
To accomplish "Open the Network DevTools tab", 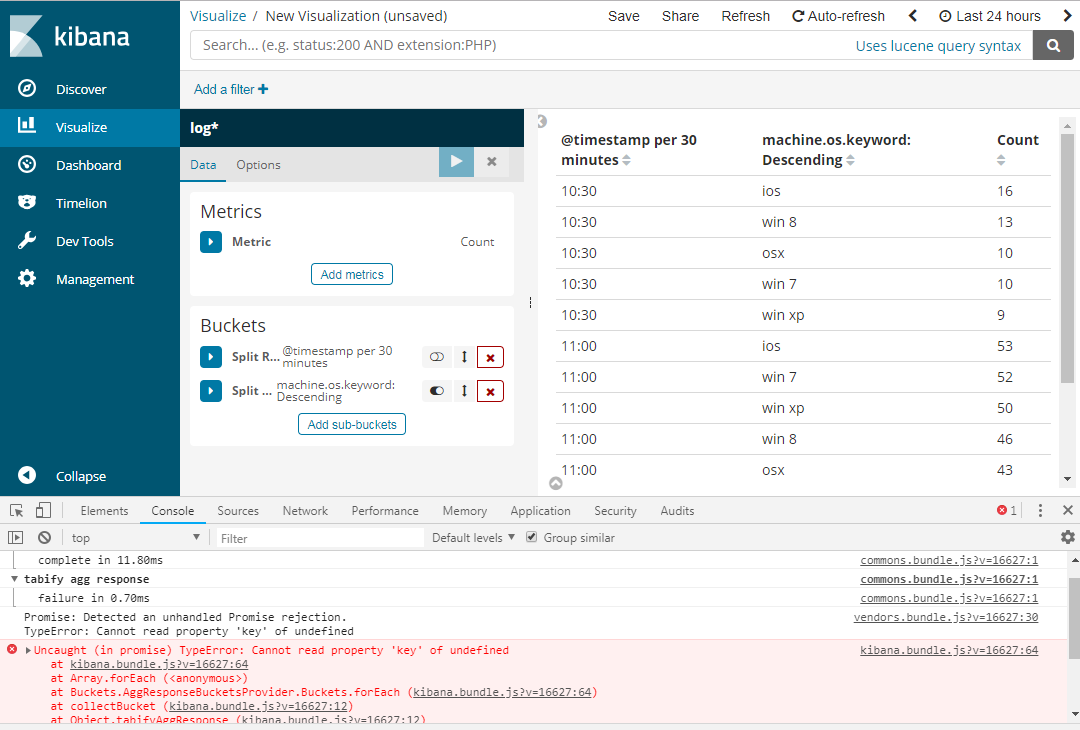I will tap(305, 510).
